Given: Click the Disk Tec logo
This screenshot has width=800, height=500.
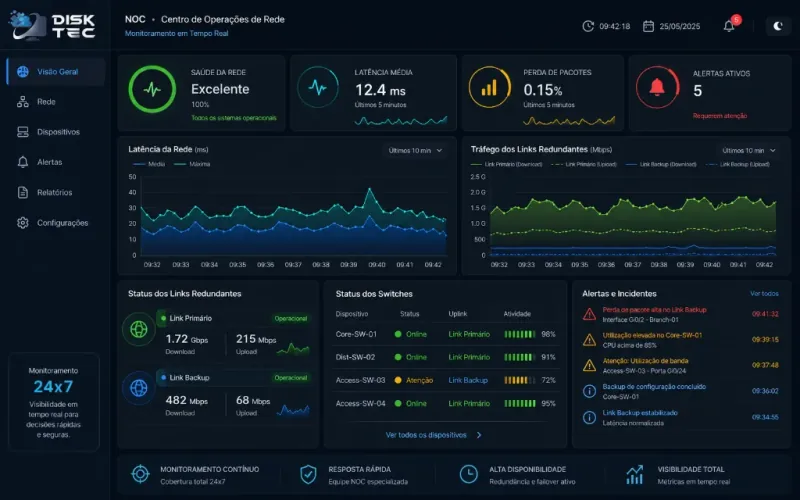Looking at the screenshot, I should click(52, 26).
